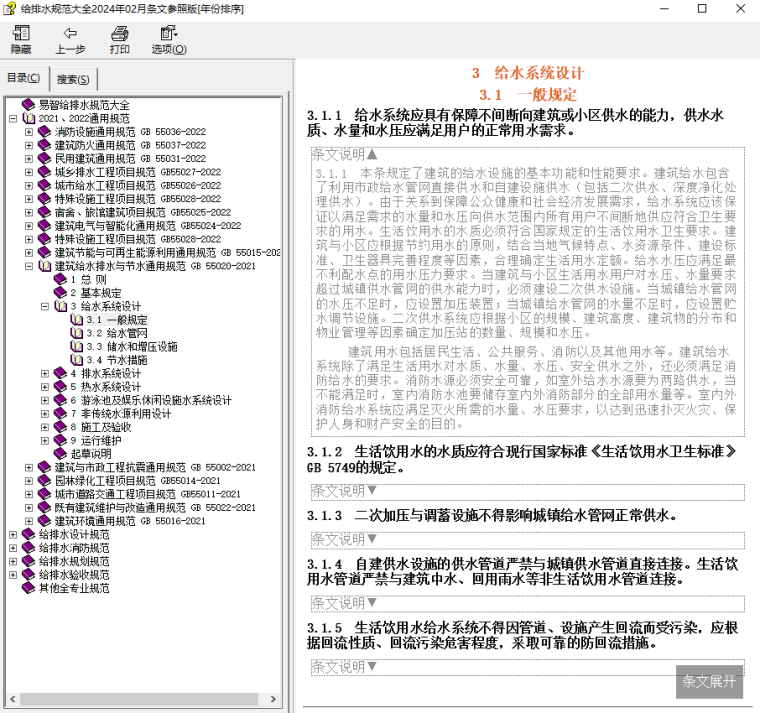This screenshot has height=713, width=760.
Task: Go back with the 上一步 icon
Action: 70,40
